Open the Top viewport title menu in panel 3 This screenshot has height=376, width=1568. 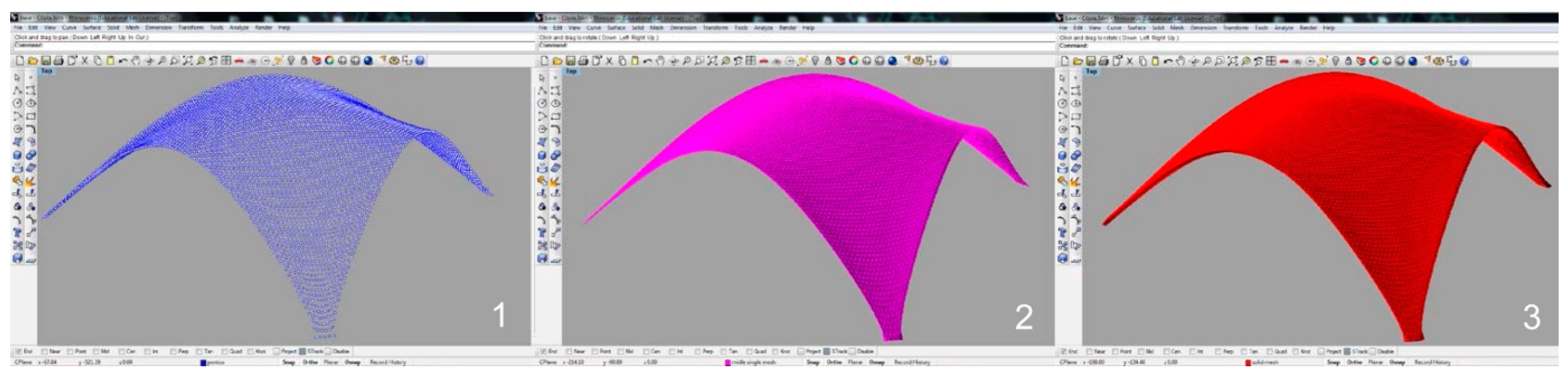point(1091,71)
